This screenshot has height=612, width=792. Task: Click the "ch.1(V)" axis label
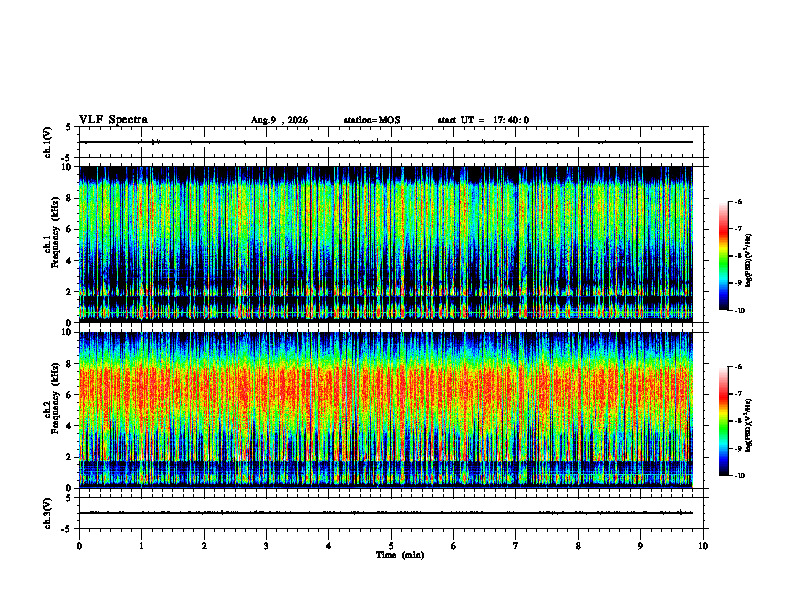48,142
